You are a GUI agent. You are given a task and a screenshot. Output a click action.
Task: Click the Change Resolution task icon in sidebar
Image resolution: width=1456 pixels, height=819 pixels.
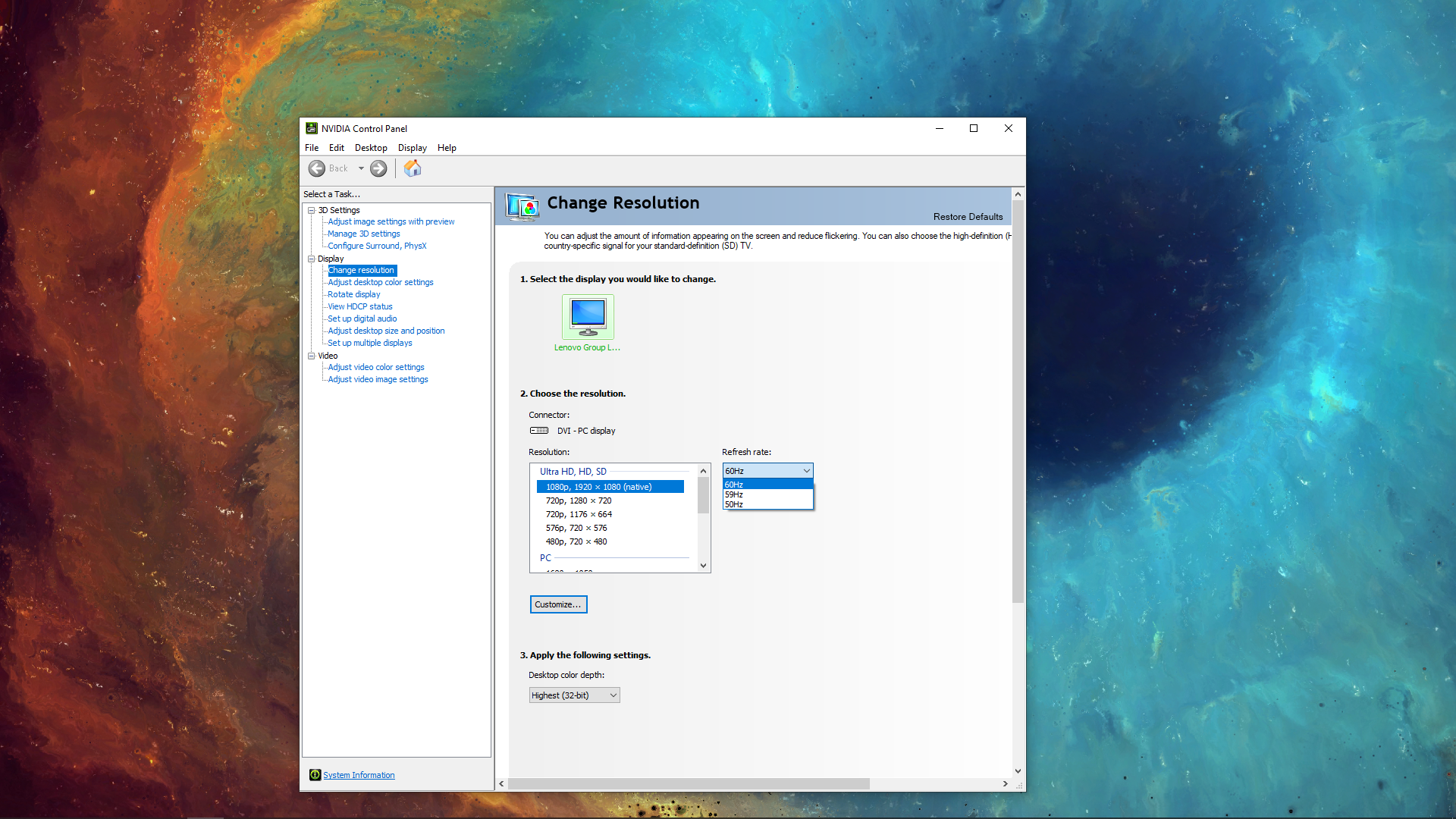pos(361,270)
